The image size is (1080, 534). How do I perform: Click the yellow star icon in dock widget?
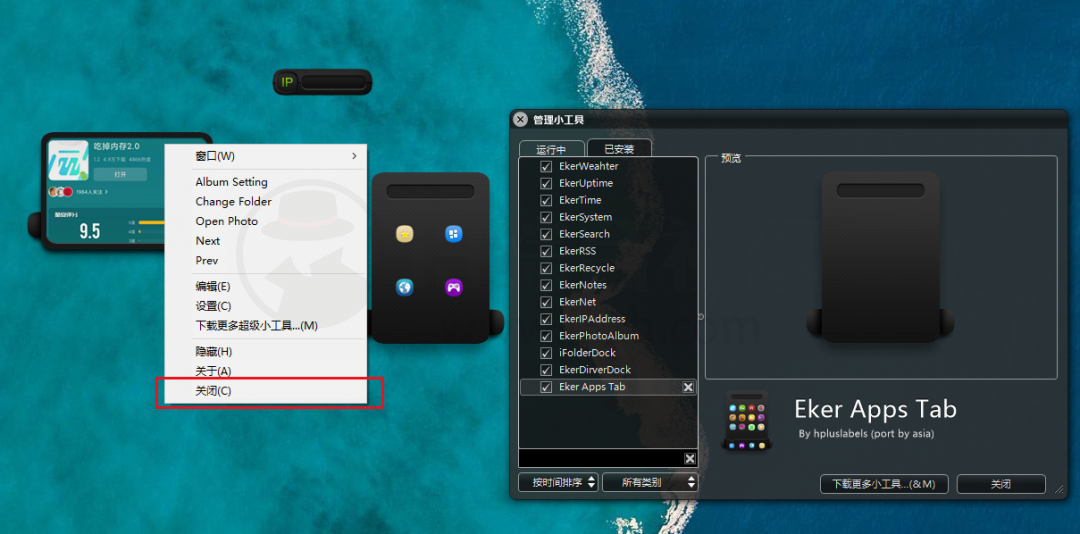[404, 234]
